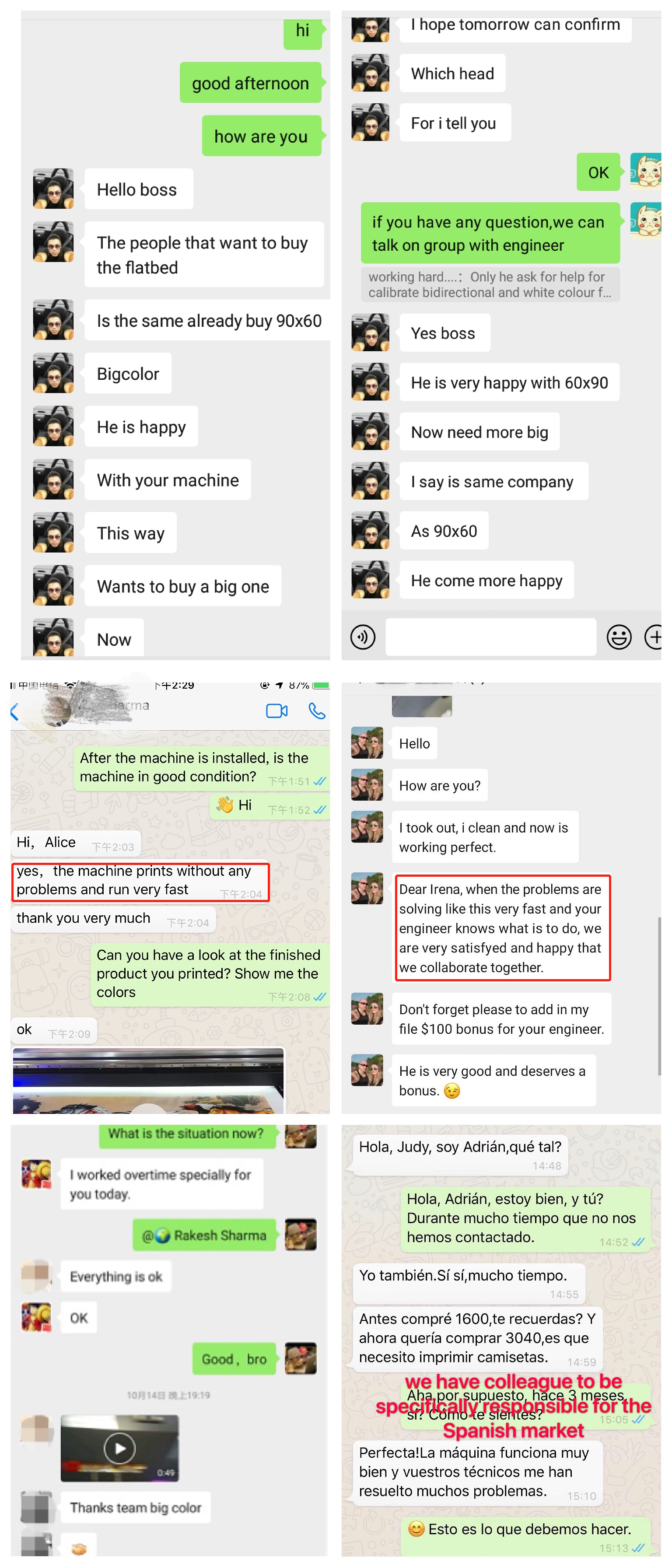Open the quoted 'working hard....' reply preview
This screenshot has width=672, height=1568.
coord(490,284)
